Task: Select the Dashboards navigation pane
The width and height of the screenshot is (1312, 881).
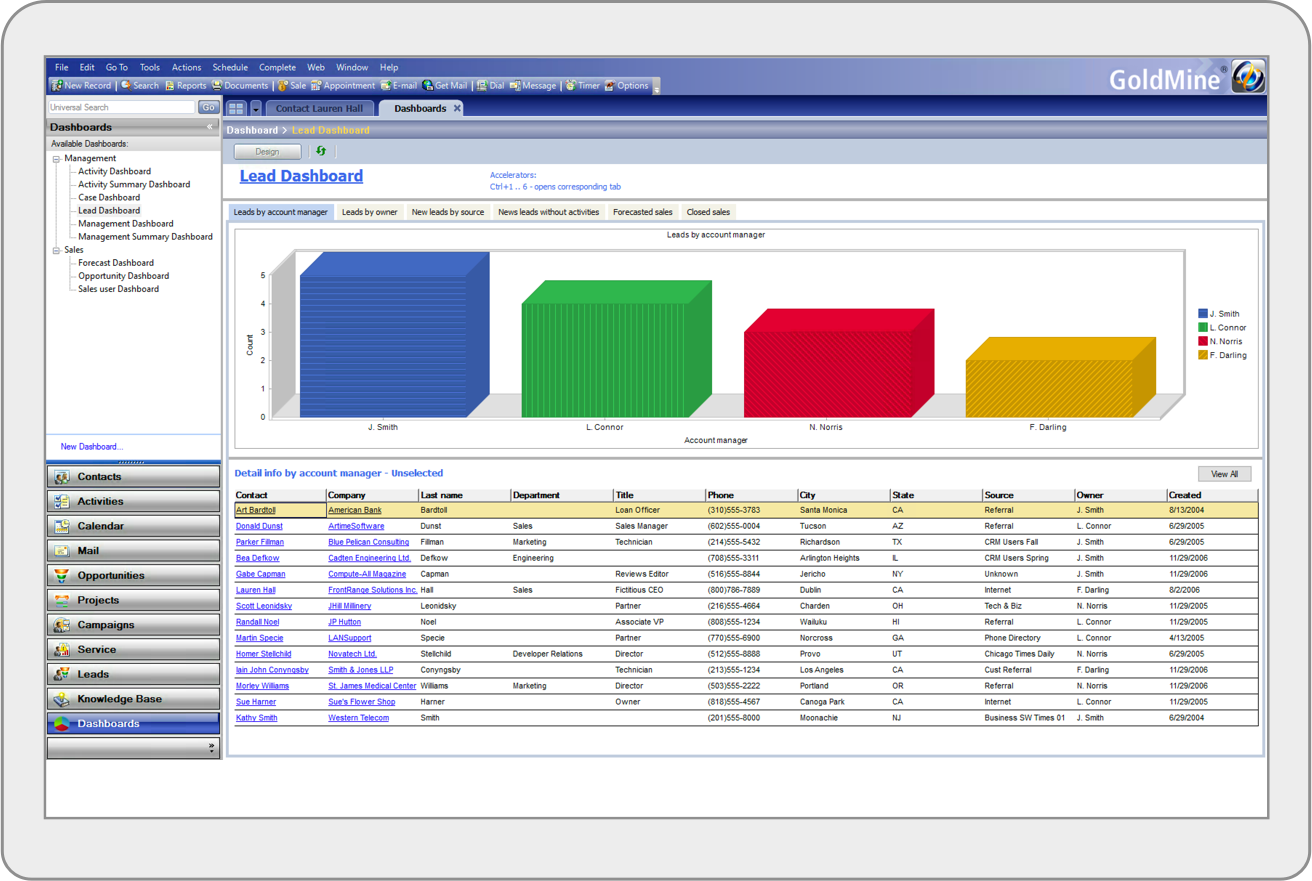Action: 133,723
